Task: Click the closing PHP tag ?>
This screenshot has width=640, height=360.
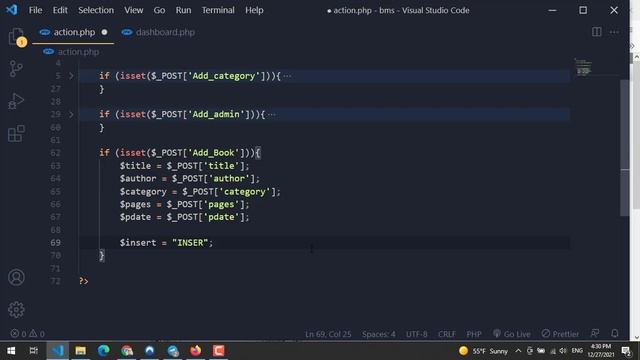Action: [x=84, y=281]
